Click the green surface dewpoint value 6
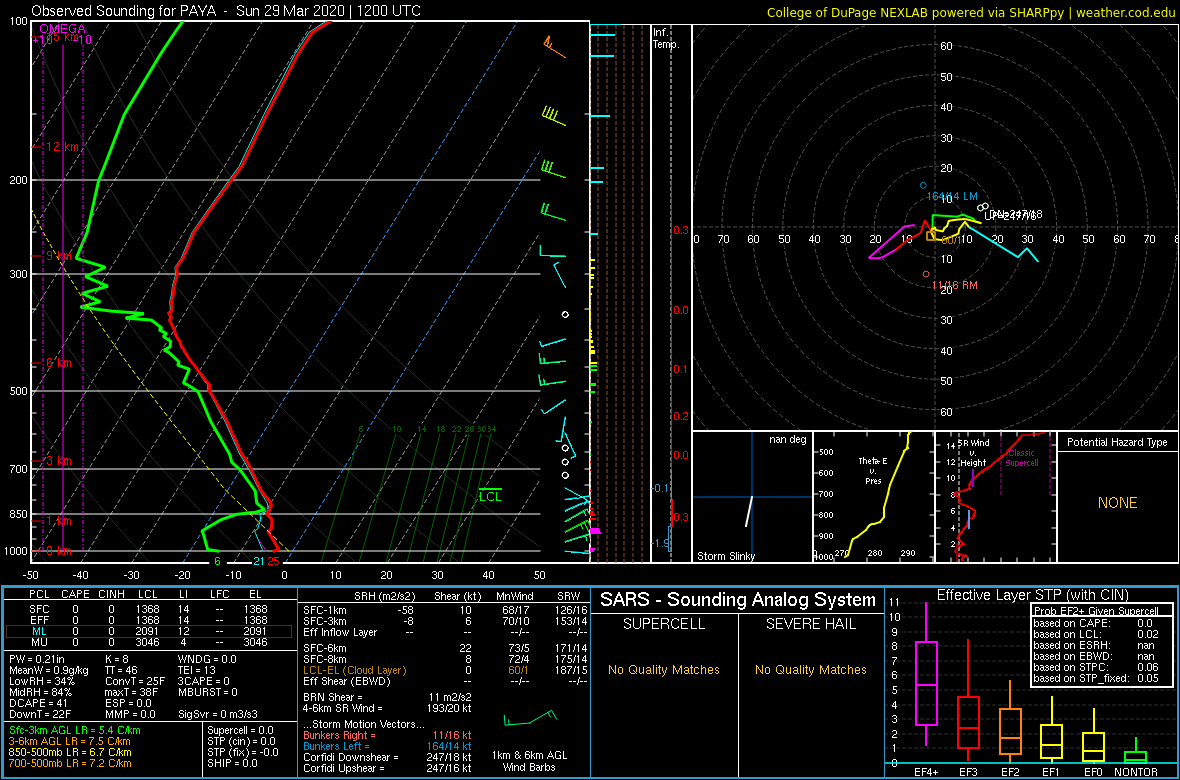 [x=217, y=561]
